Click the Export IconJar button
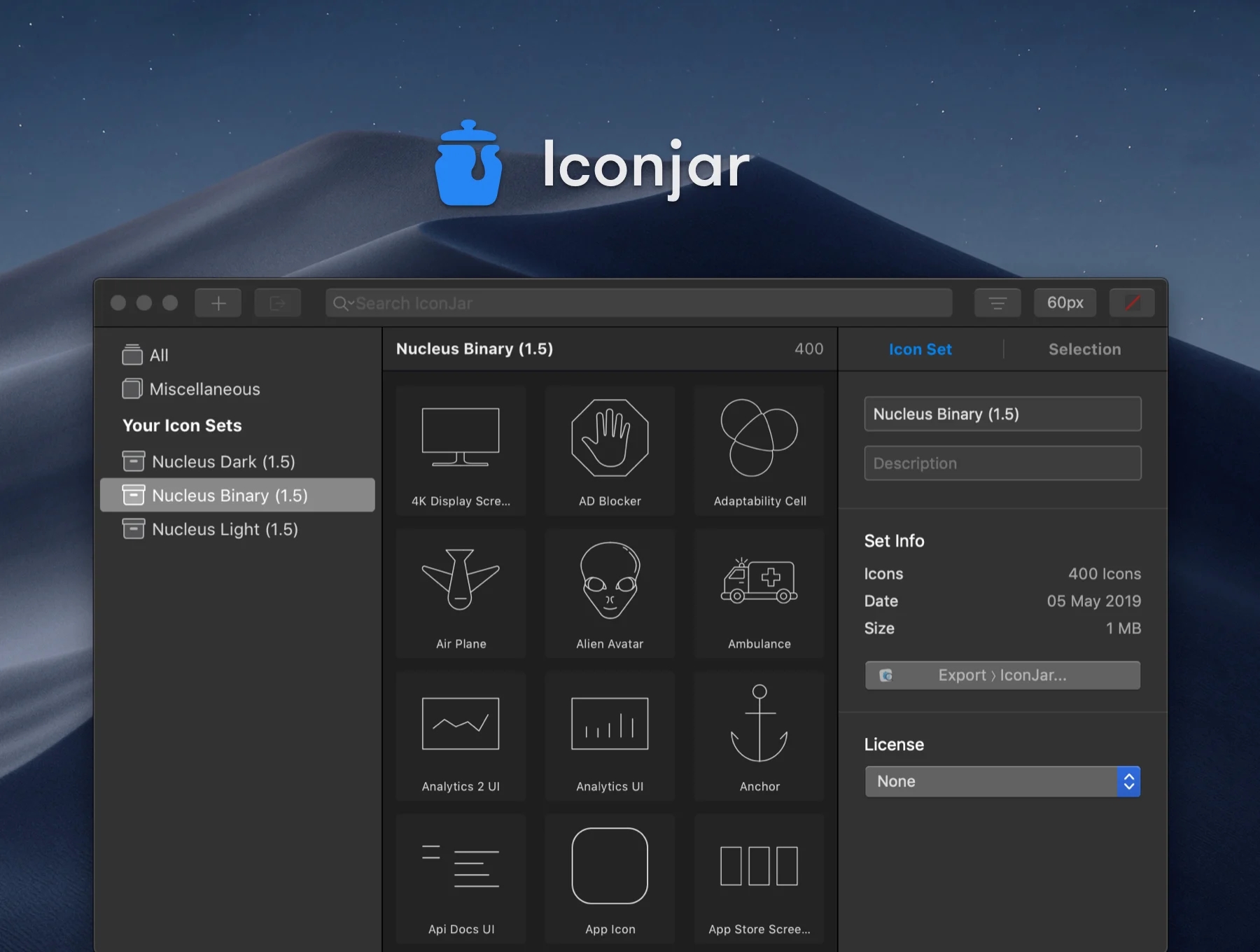This screenshot has width=1260, height=952. tap(1002, 675)
